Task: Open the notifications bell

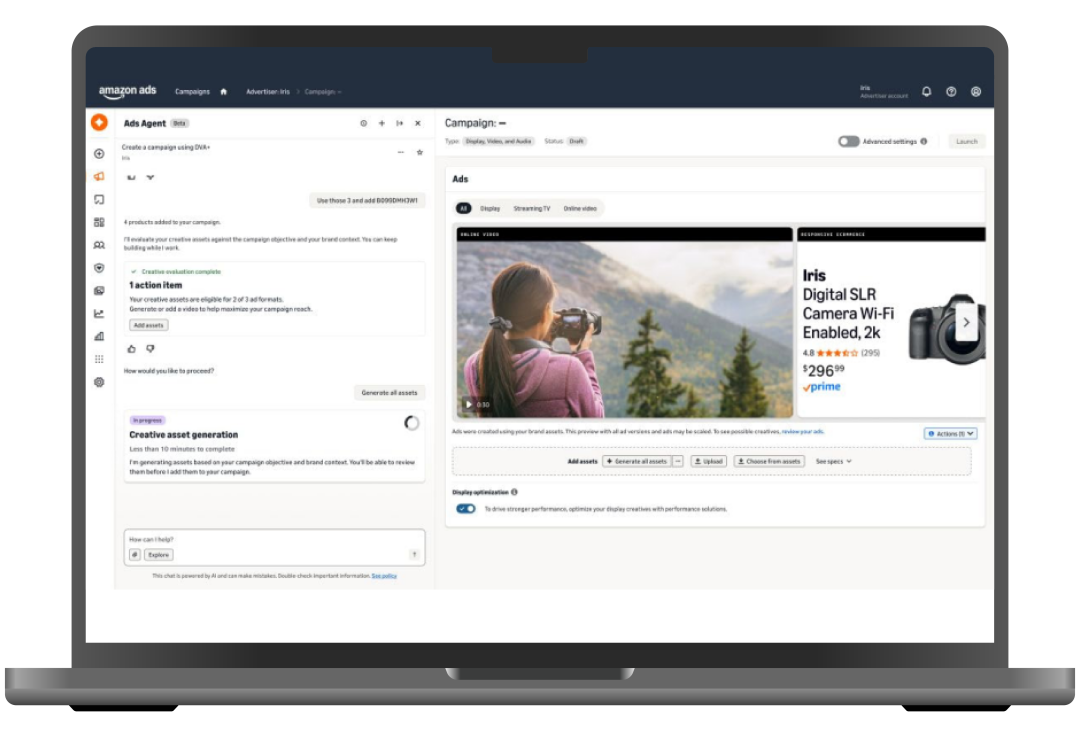Action: pos(926,92)
